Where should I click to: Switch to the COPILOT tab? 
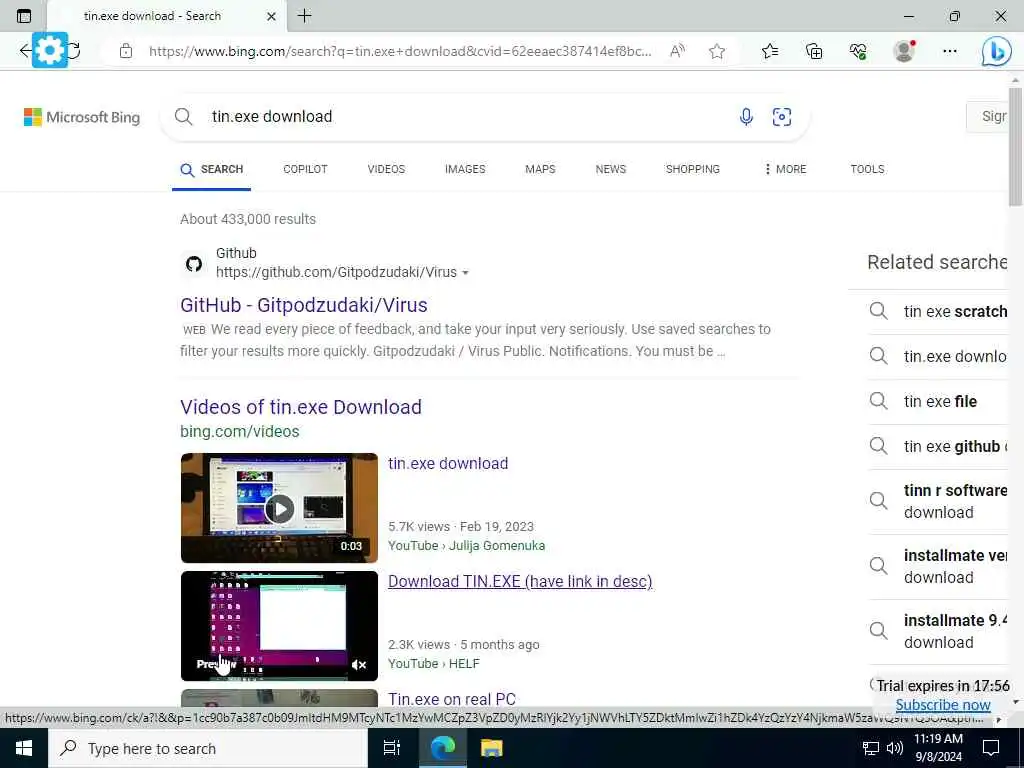[x=305, y=169]
